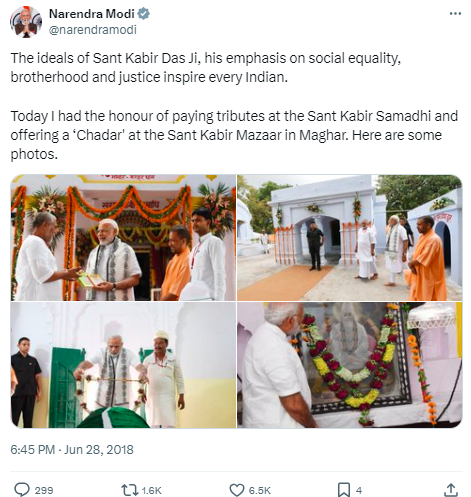Open photo of the blue samadhi building
471x497 pixels.
tap(349, 238)
